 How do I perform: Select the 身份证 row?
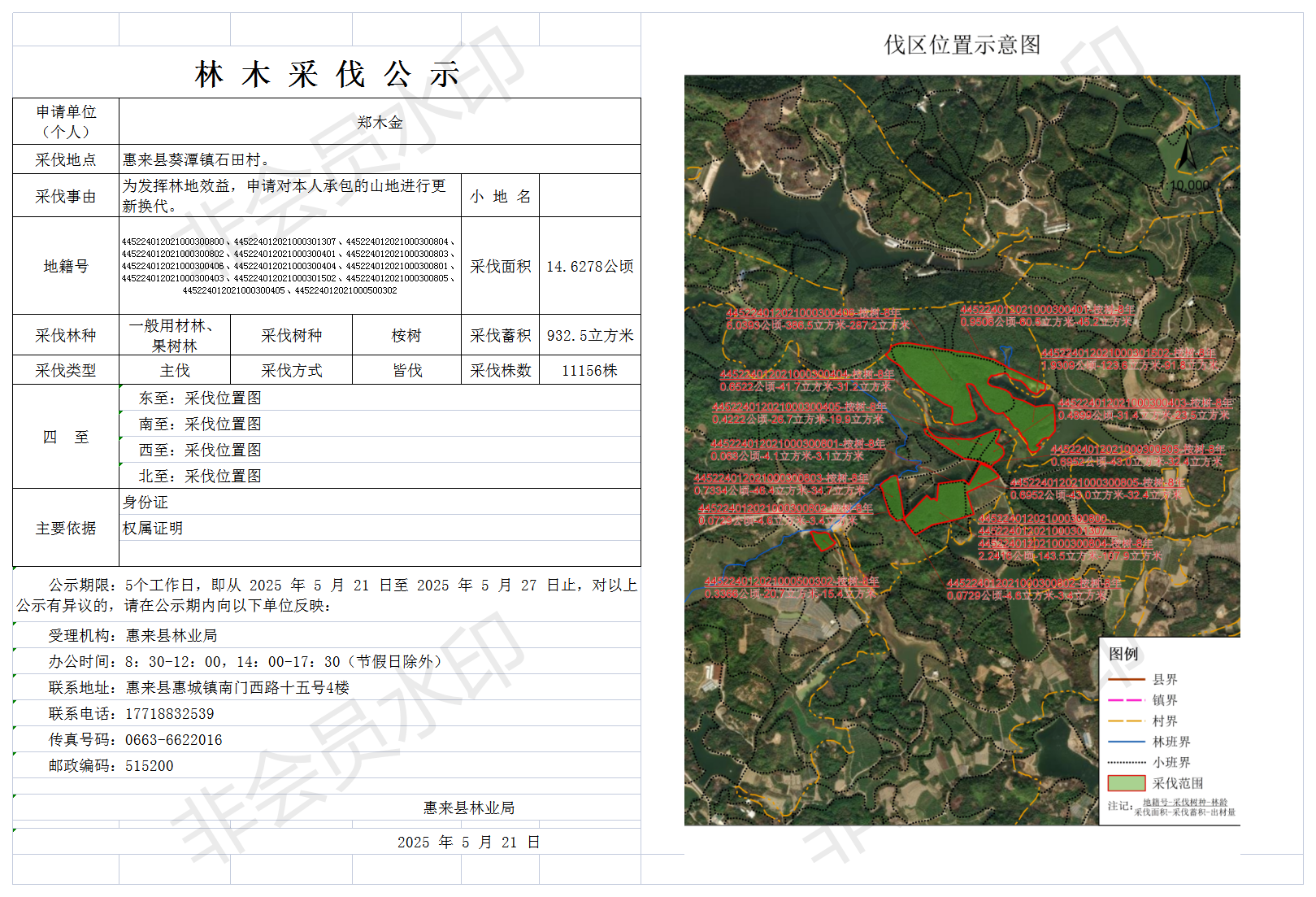pos(380,502)
